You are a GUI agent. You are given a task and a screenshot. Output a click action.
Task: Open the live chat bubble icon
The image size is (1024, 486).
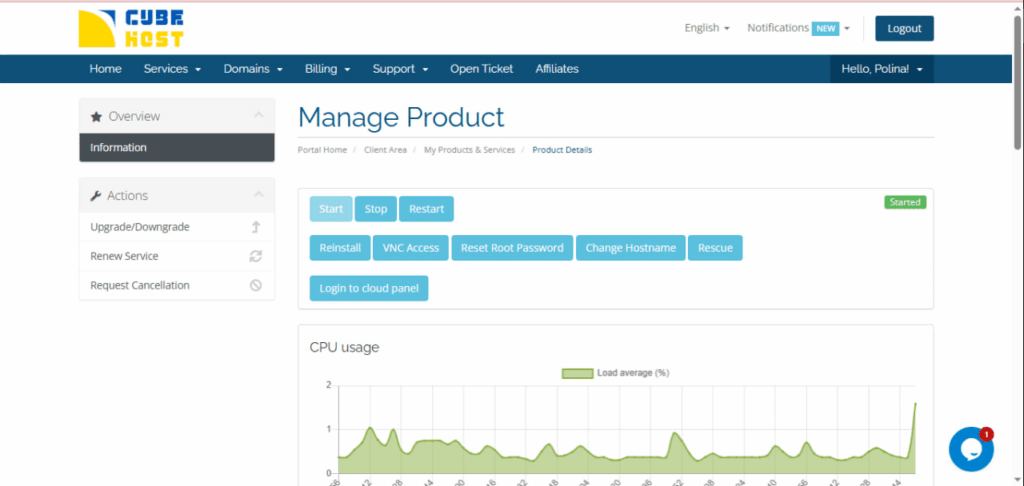click(970, 449)
